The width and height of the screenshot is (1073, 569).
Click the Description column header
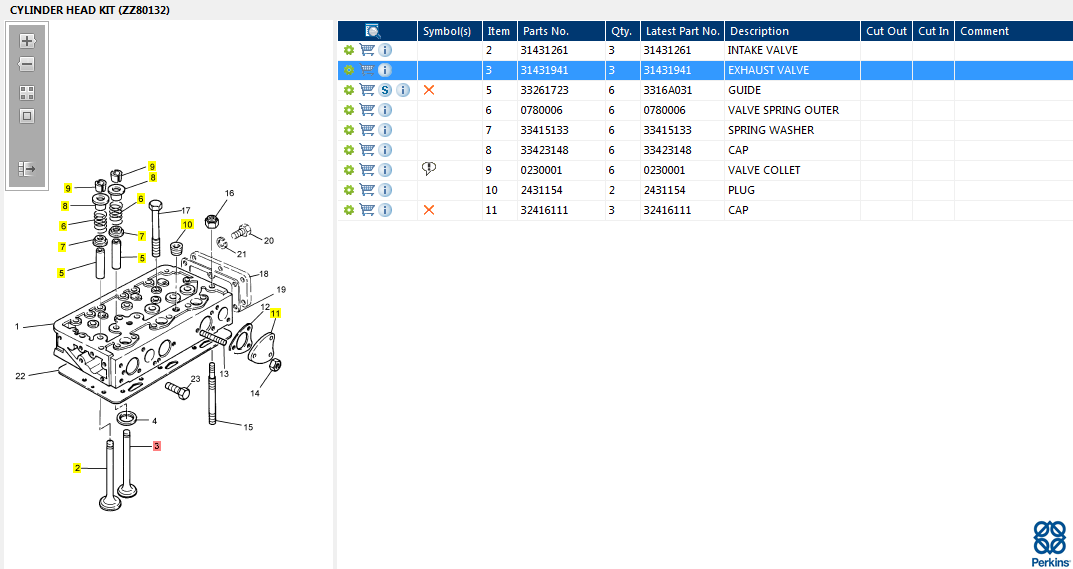click(x=792, y=31)
